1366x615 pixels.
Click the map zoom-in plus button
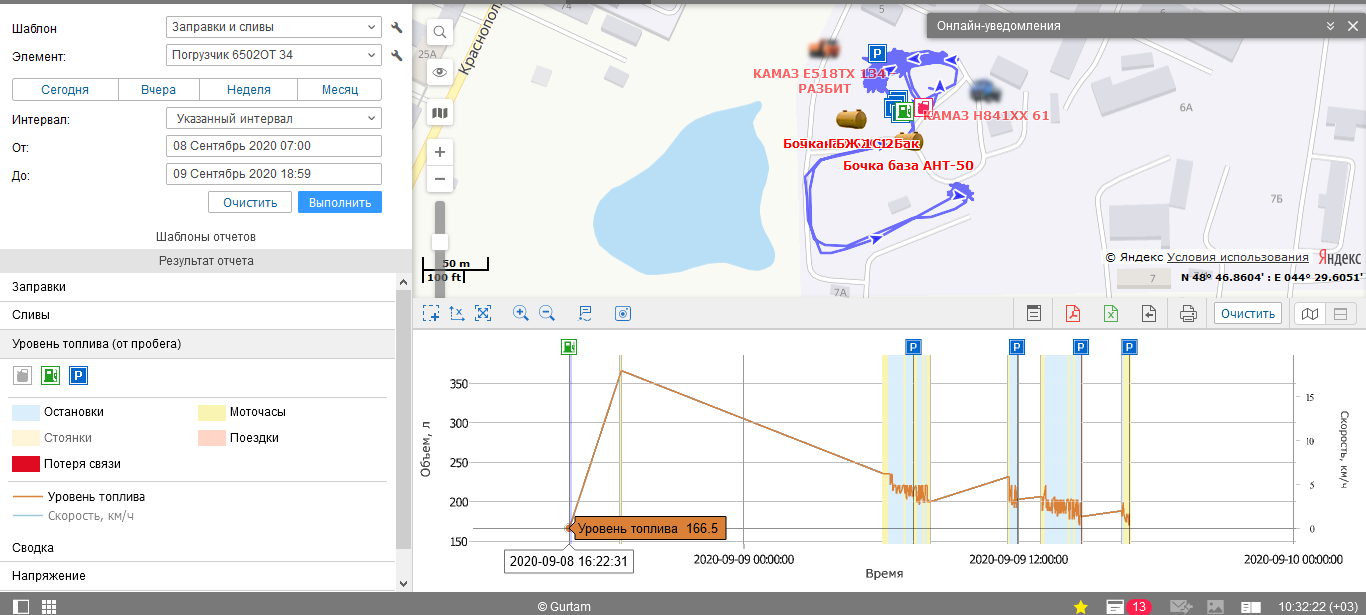tap(440, 152)
